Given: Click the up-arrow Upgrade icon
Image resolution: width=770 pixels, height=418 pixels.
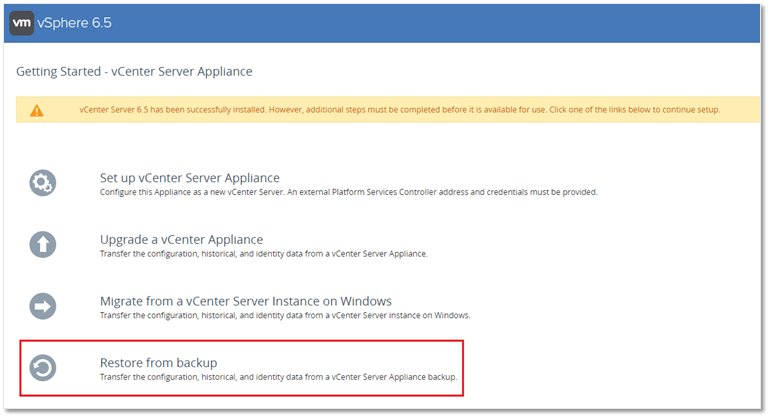Looking at the screenshot, I should (43, 245).
